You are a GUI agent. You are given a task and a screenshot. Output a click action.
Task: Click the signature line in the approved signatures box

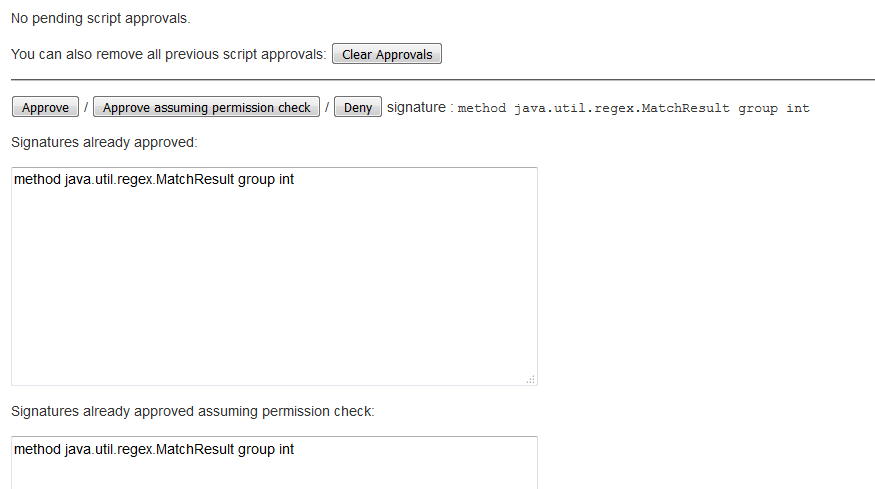(x=154, y=180)
